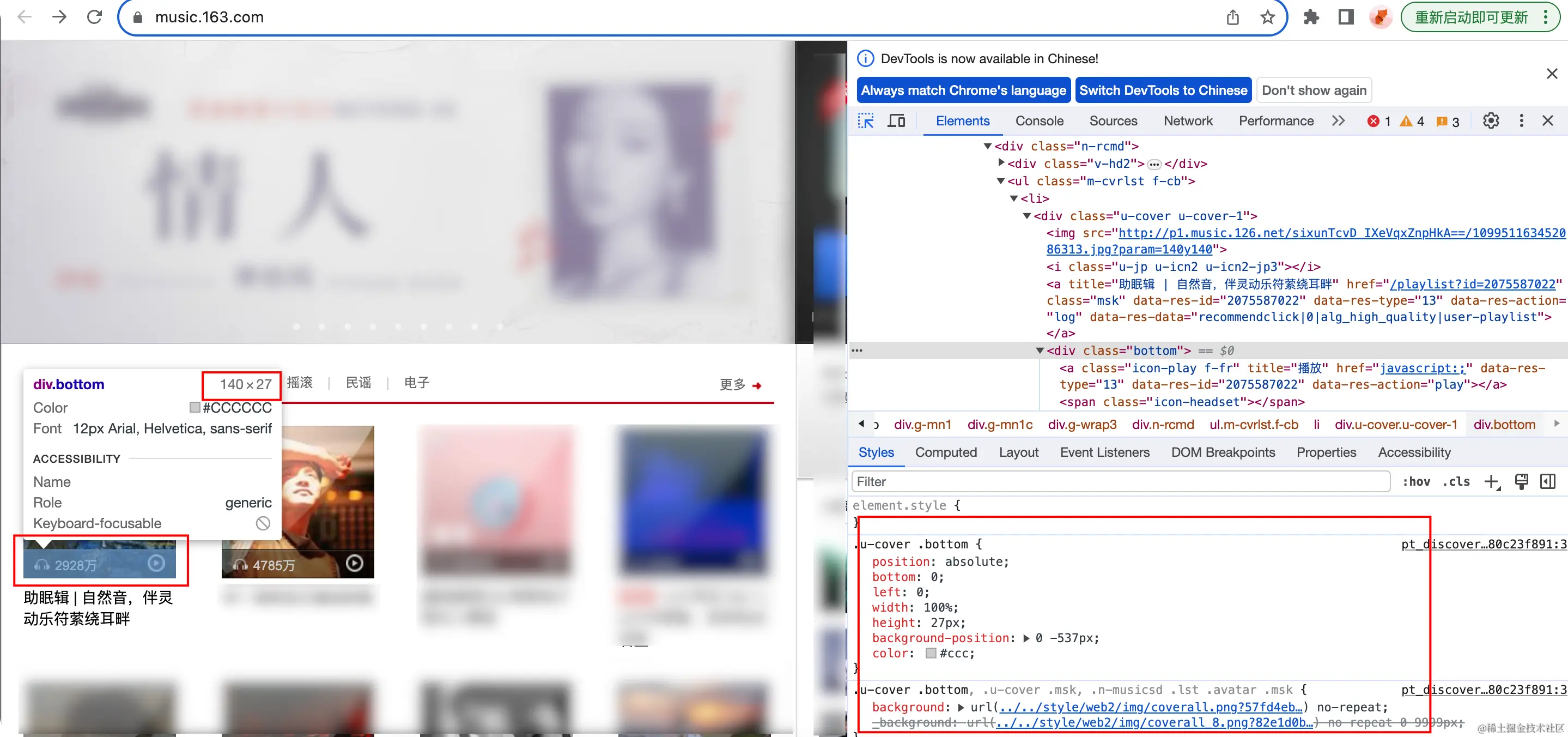Toggle the .cls element classes button
The width and height of the screenshot is (1568, 737).
tap(1455, 481)
